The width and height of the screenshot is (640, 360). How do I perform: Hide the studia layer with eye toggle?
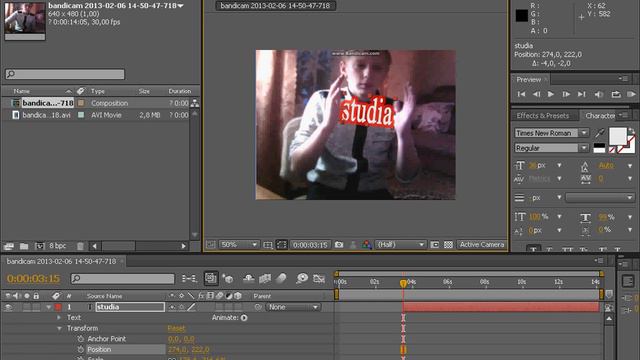pyautogui.click(x=8, y=307)
